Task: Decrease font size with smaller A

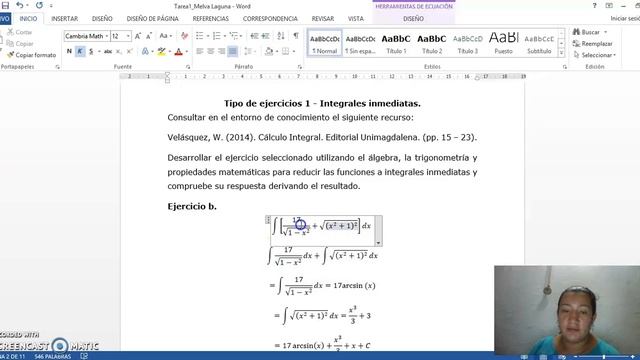Action: [149, 36]
